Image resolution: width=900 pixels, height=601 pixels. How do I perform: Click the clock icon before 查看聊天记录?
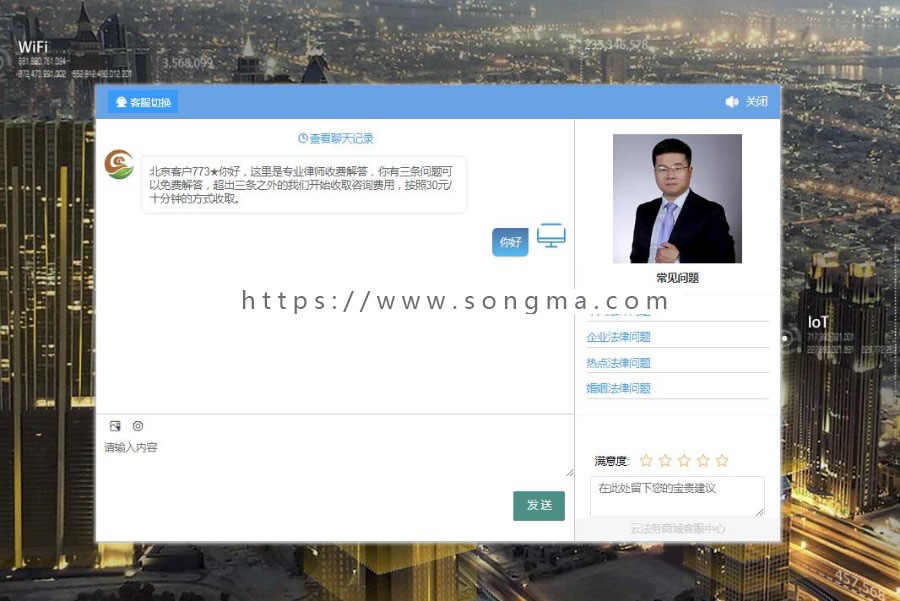tap(302, 137)
